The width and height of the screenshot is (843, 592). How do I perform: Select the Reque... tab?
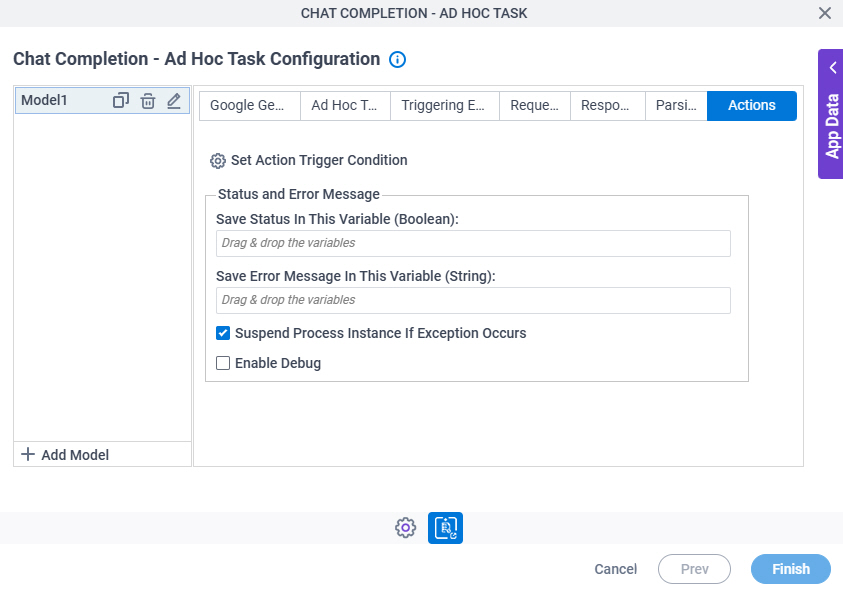click(534, 105)
